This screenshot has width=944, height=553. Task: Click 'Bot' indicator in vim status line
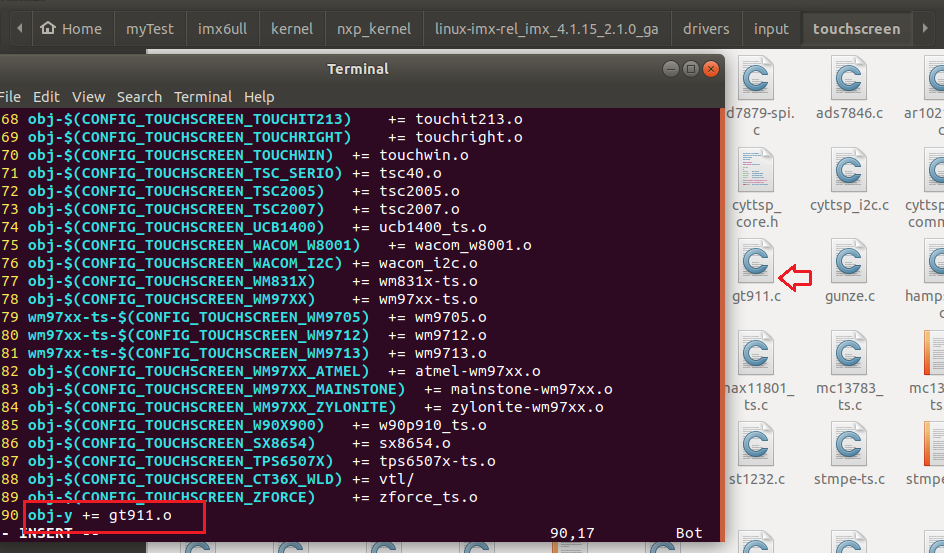click(x=689, y=533)
